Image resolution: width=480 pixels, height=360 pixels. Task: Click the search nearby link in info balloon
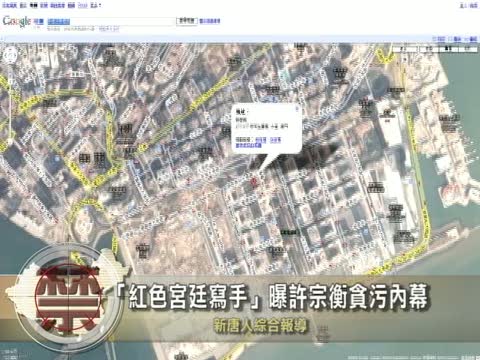click(248, 145)
